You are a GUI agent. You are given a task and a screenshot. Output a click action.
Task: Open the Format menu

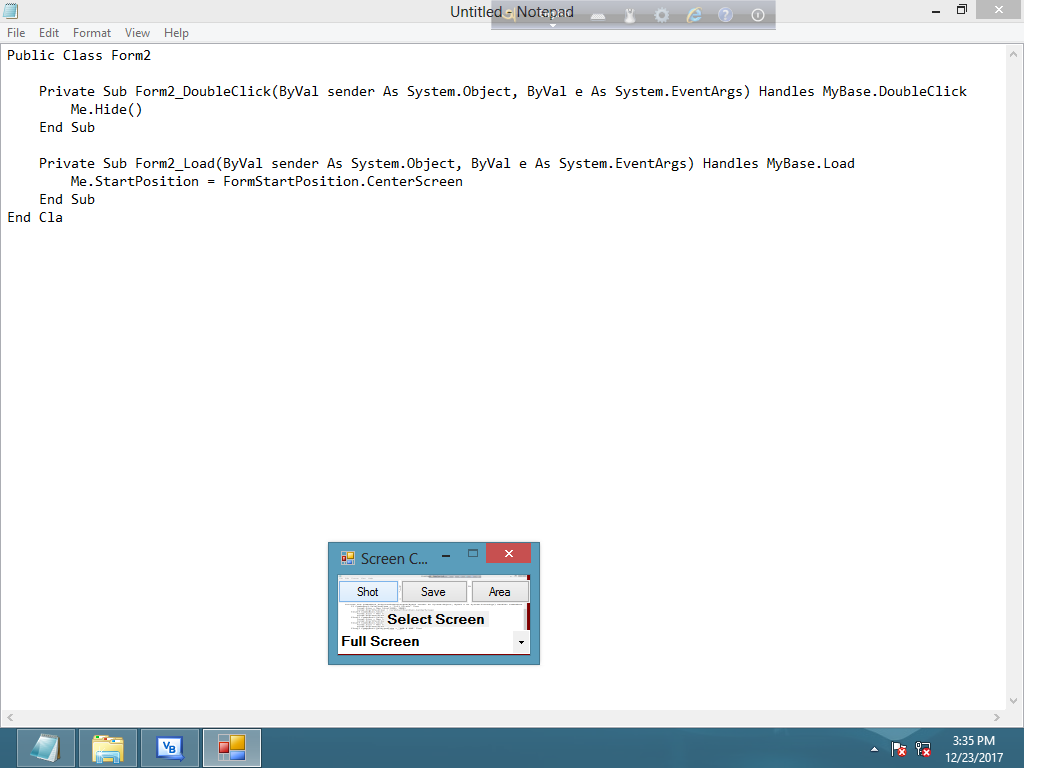click(91, 32)
